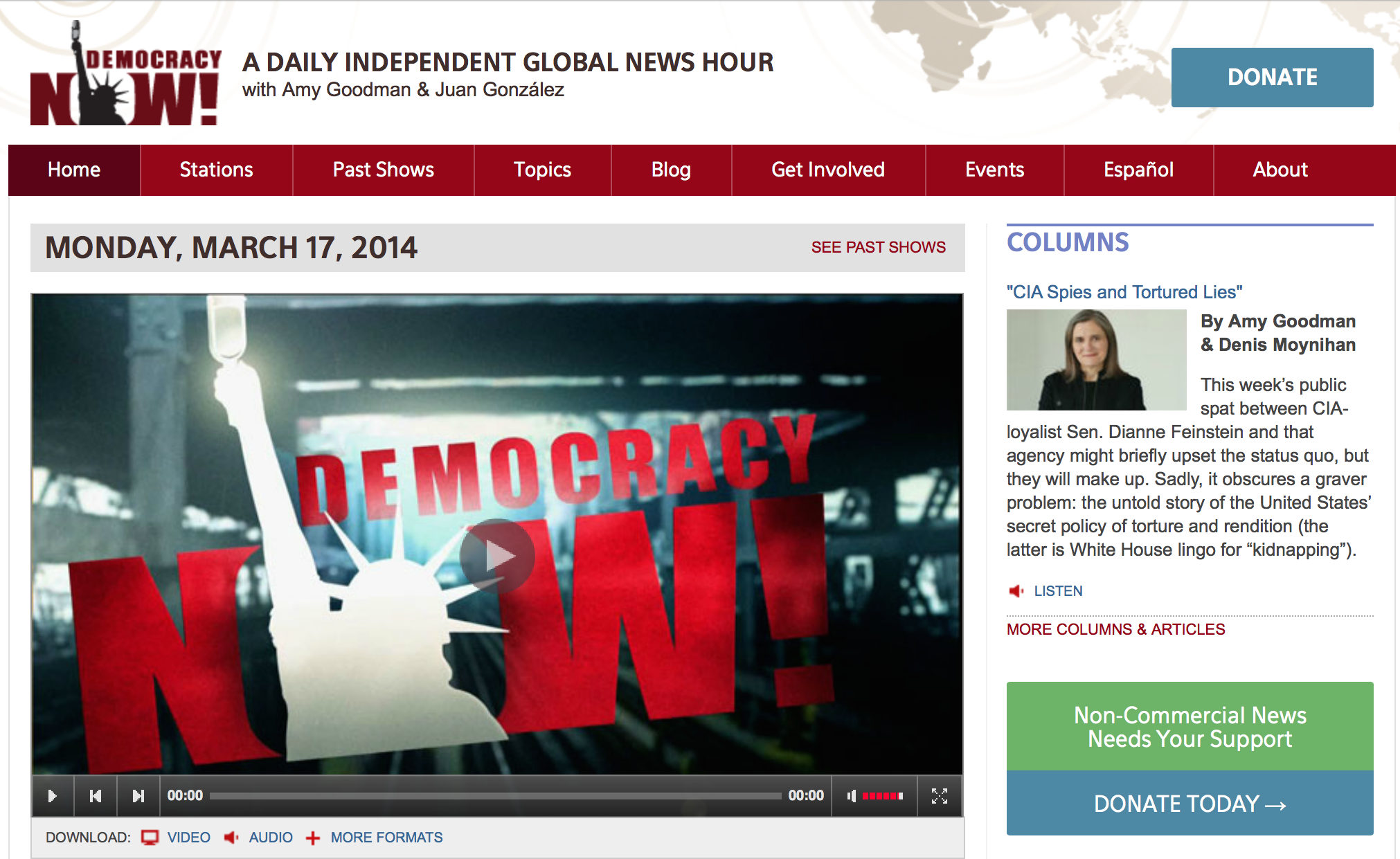Go to the Events page

coord(994,170)
